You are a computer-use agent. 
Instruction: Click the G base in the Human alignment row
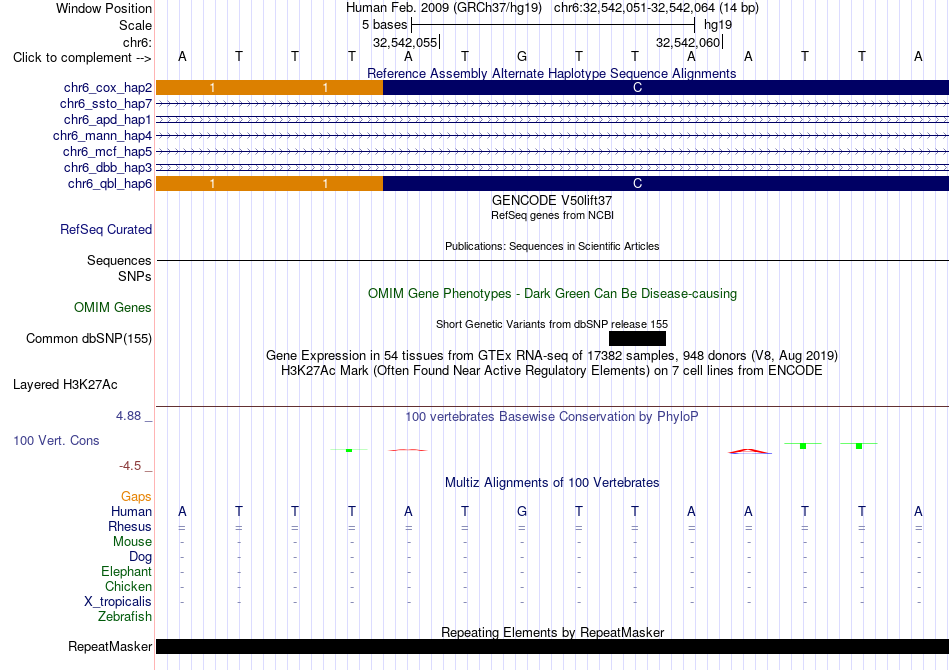[522, 511]
